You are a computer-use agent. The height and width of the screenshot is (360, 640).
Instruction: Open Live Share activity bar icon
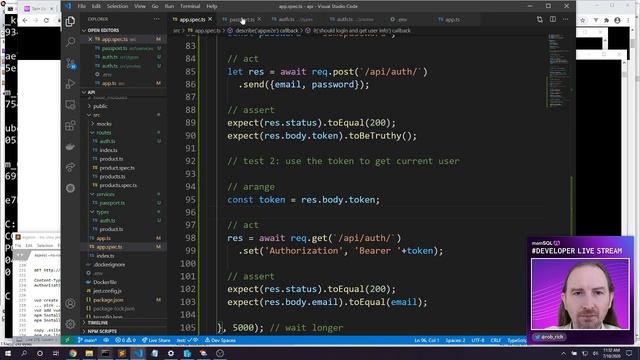point(70,167)
